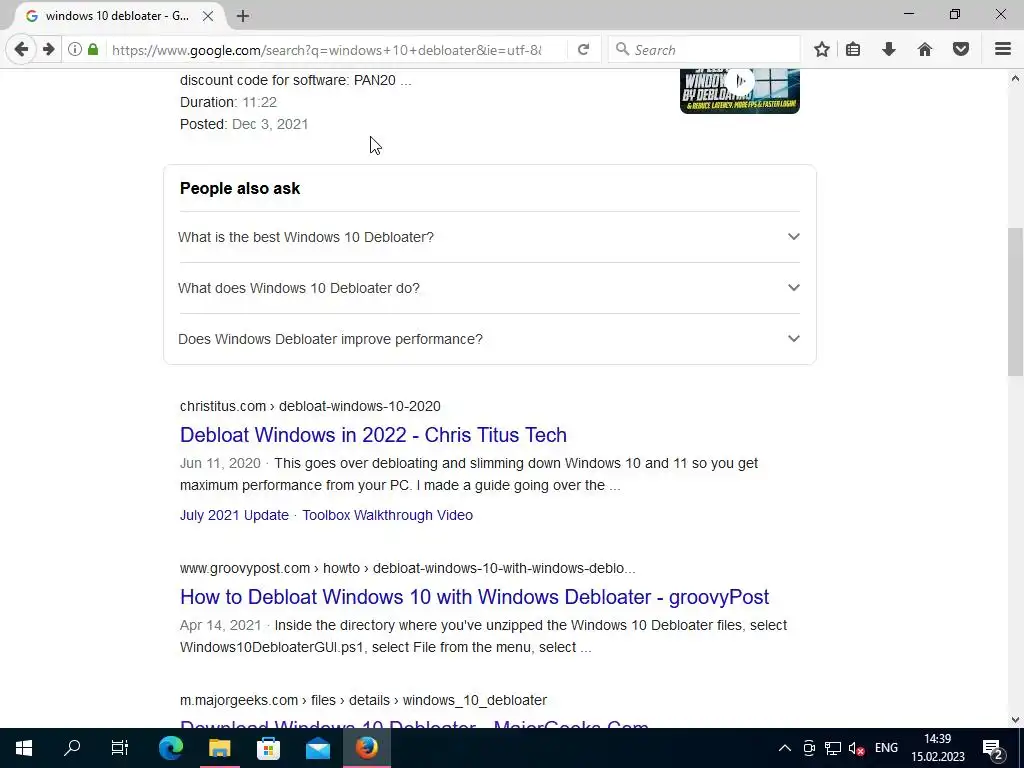The width and height of the screenshot is (1024, 768).
Task: Launch Microsoft Edge from the taskbar
Action: point(171,748)
